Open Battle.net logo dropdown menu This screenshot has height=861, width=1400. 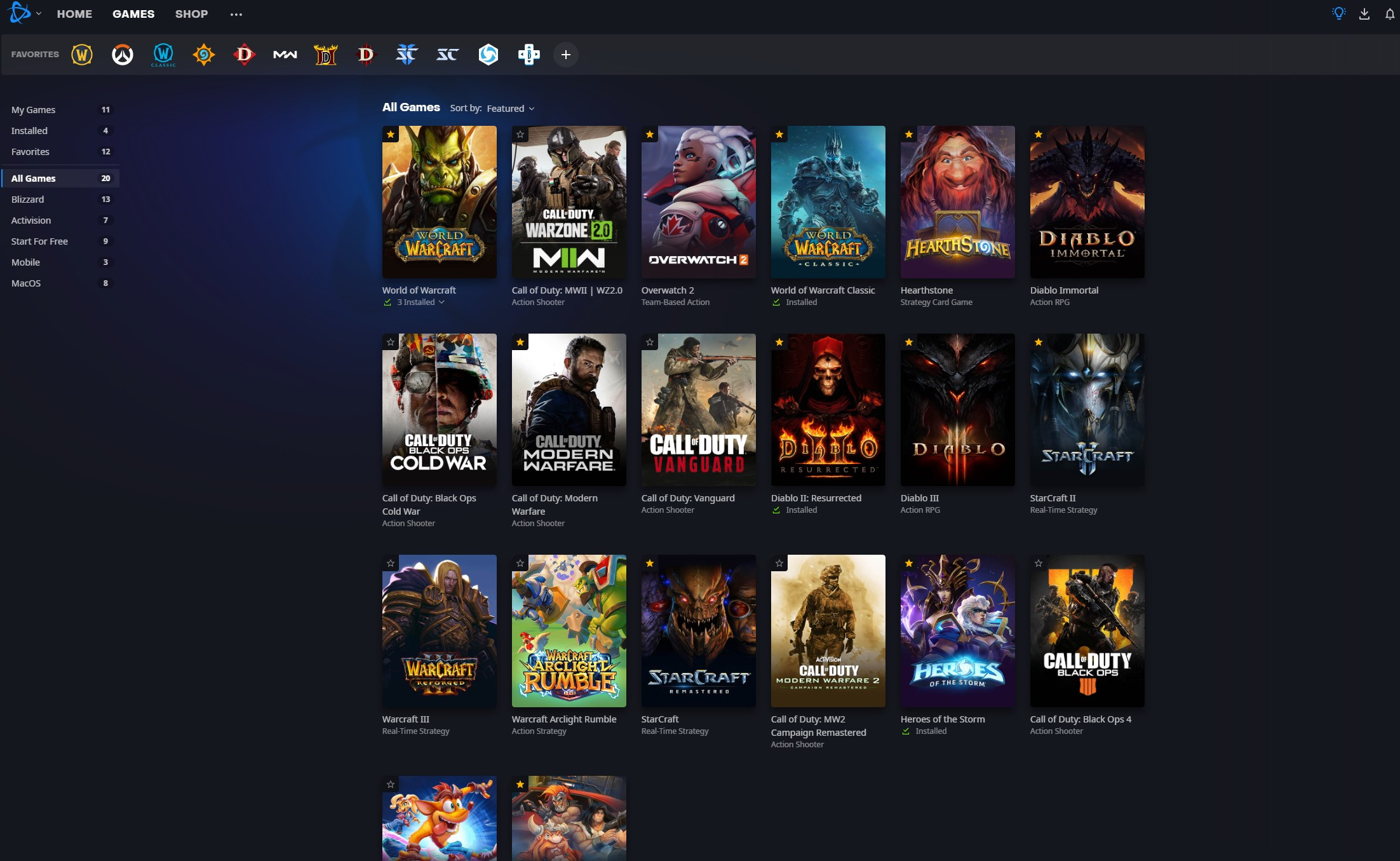tap(24, 13)
